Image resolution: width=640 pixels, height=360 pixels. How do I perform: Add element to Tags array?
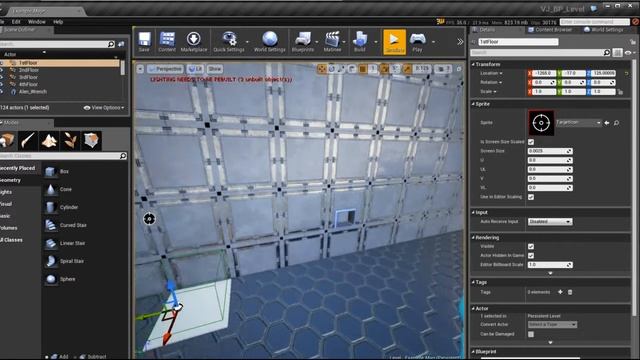coord(560,292)
